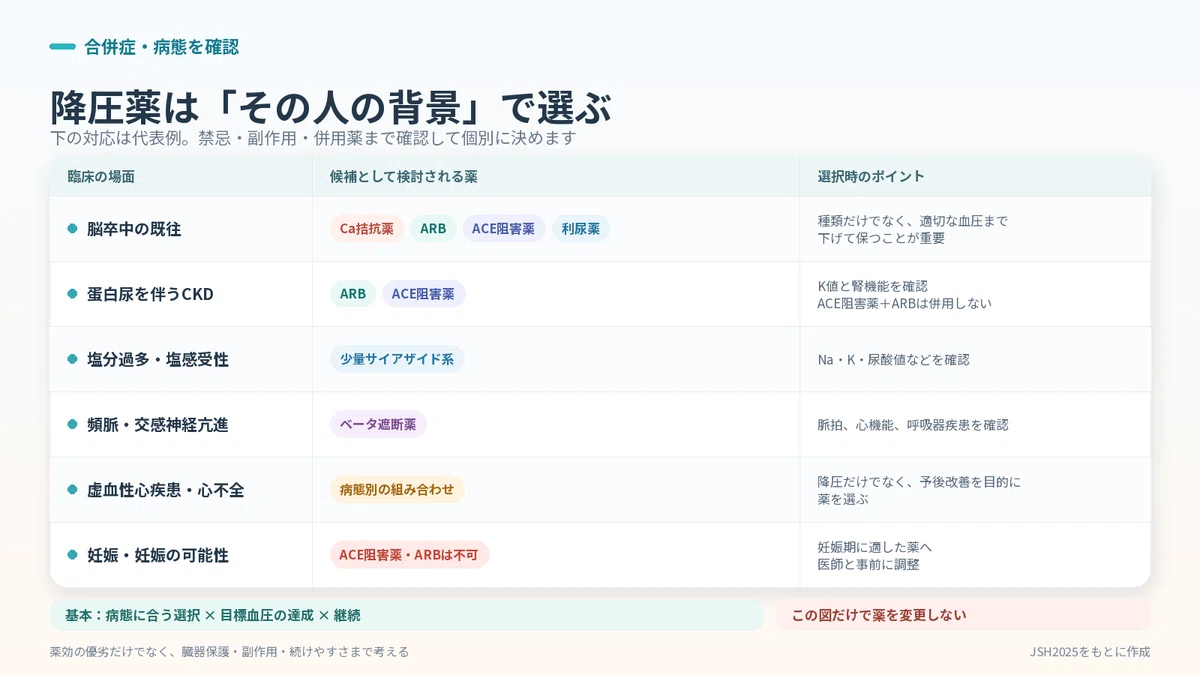Click the 少量サイアザイド系 pill tag
The width and height of the screenshot is (1200, 675).
point(397,359)
